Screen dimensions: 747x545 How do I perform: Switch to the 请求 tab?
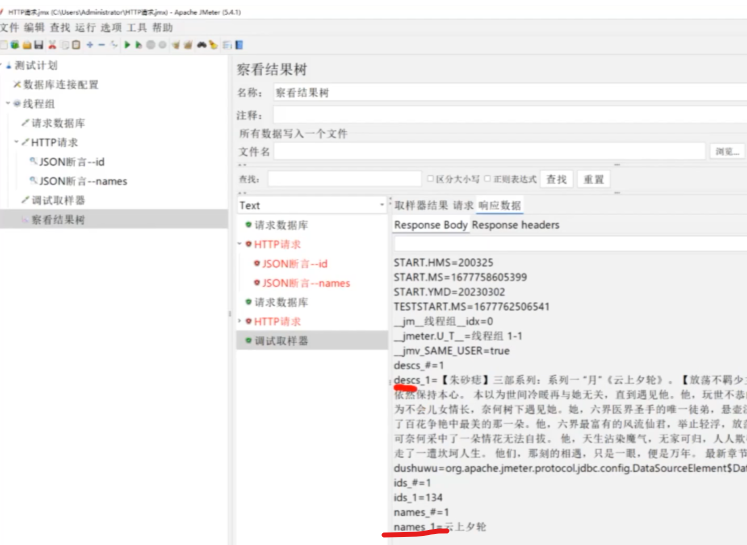pos(463,205)
